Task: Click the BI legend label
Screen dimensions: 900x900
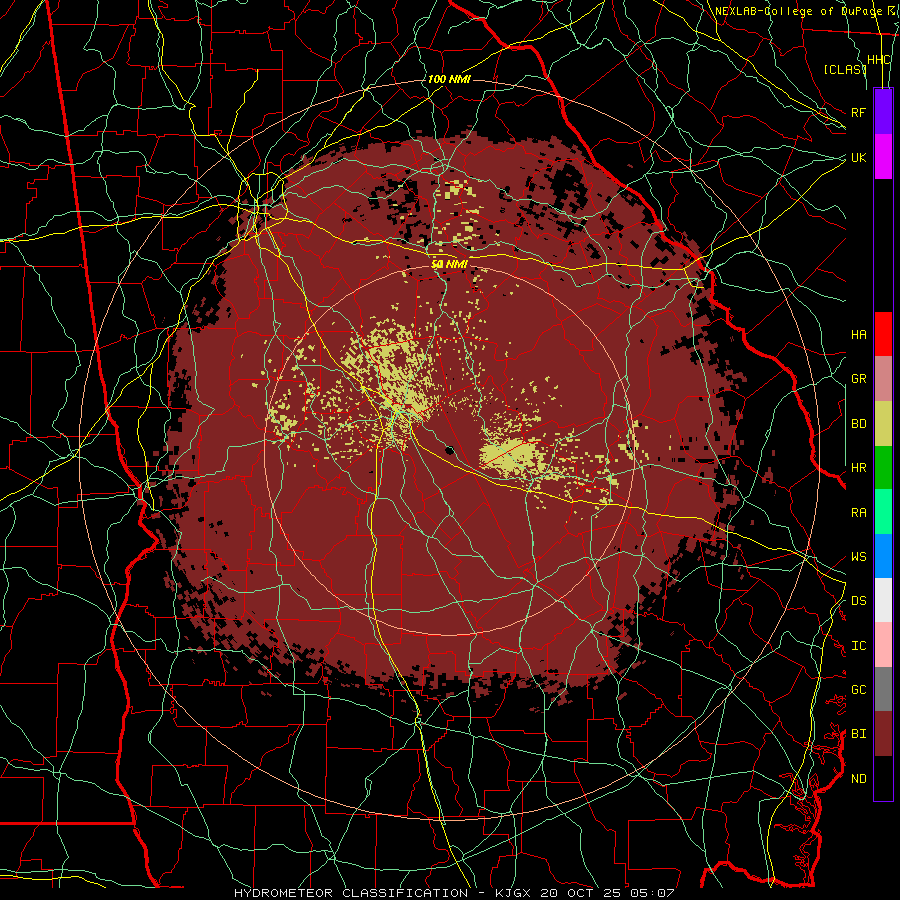Action: click(x=859, y=734)
